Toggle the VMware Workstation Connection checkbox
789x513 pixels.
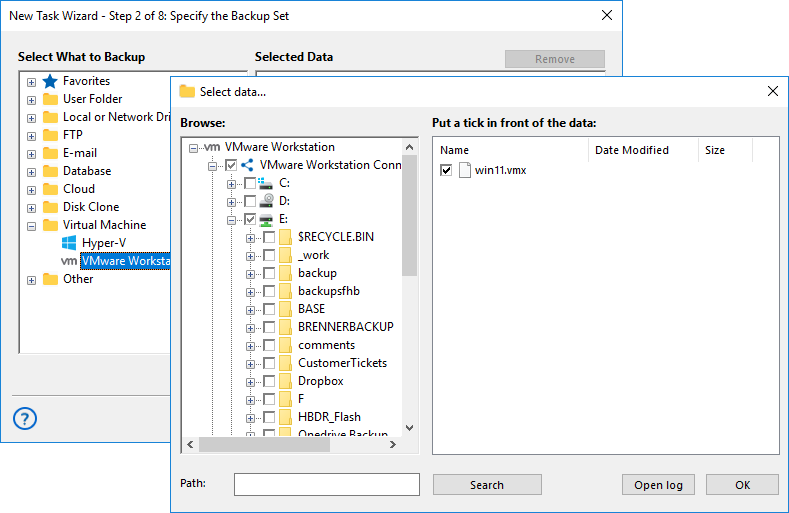click(231, 165)
